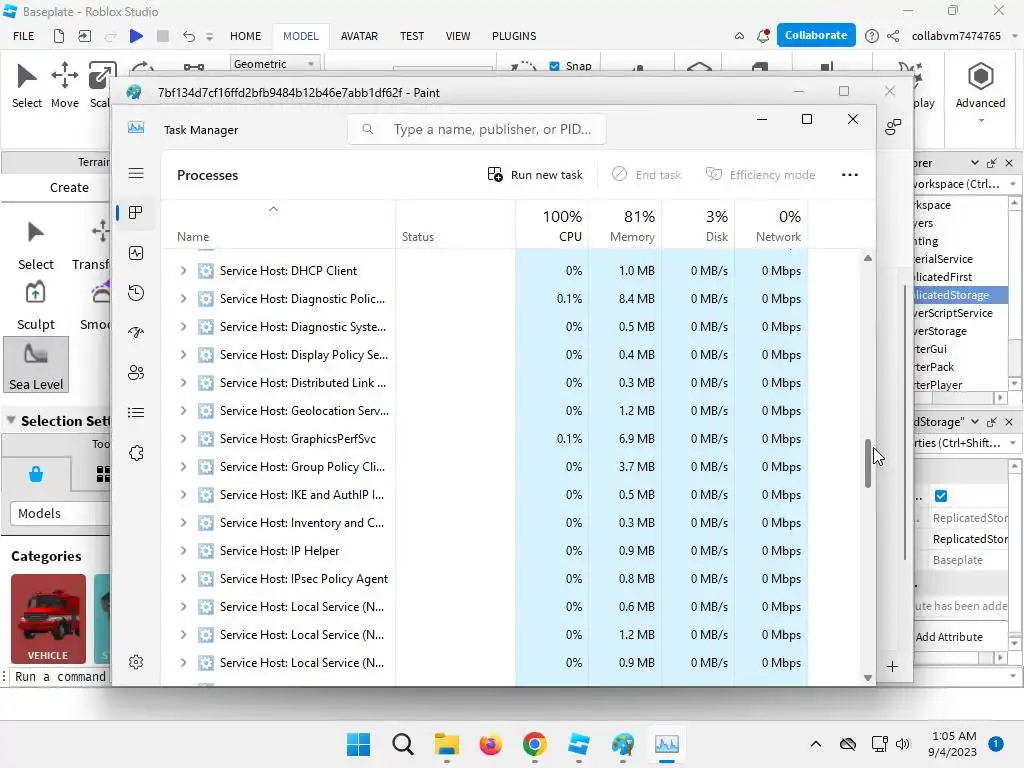1024x768 pixels.
Task: Open Roblox Studio FILE menu
Action: click(24, 36)
